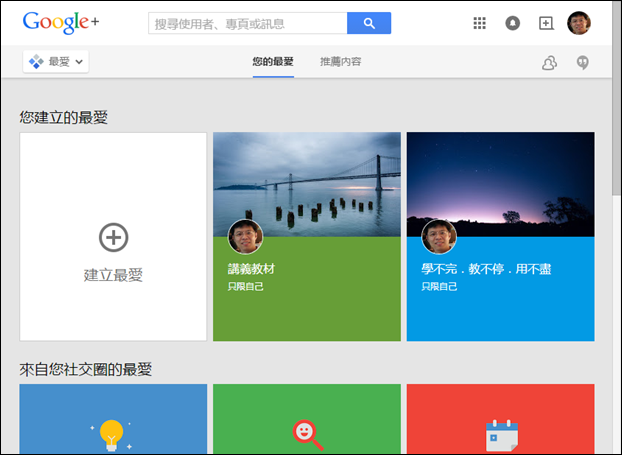Viewport: 622px width, 455px height.
Task: Open the notifications bell
Action: pyautogui.click(x=513, y=23)
